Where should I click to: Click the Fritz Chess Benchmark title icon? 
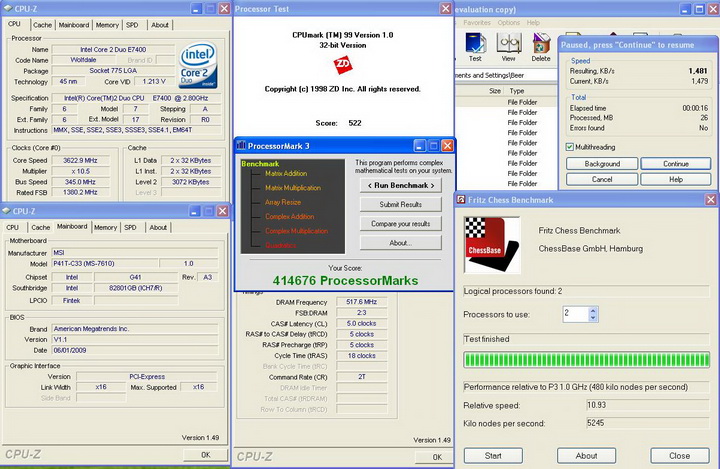461,199
